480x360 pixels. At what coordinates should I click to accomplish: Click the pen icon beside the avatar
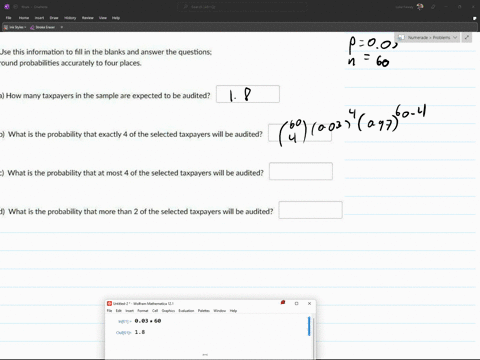click(x=433, y=7)
